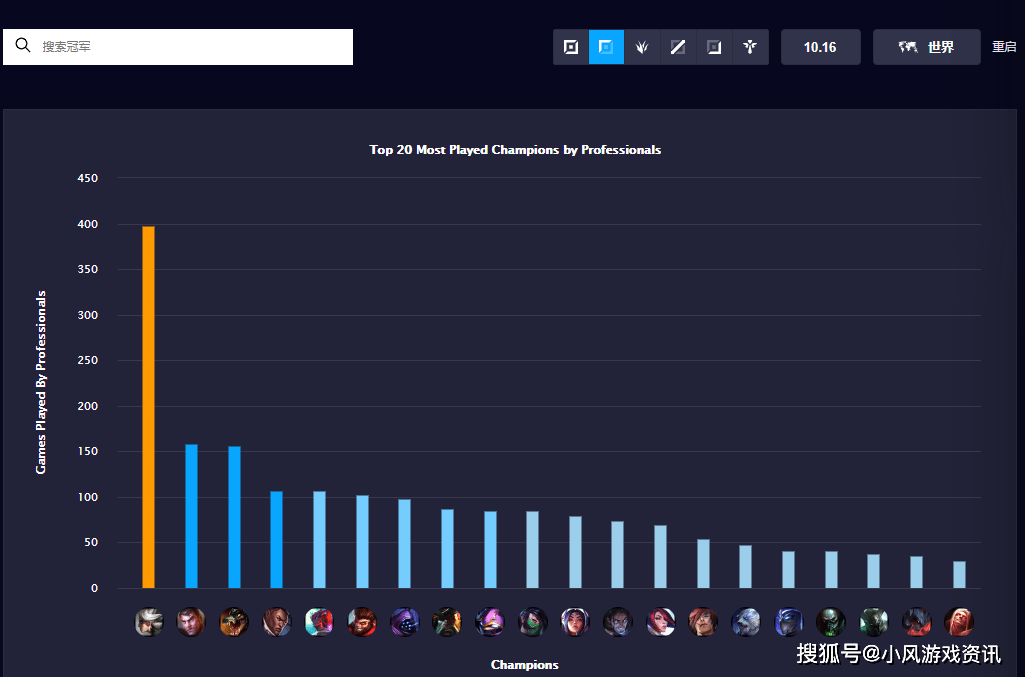Click the world map icon in region button
Screen dimensions: 1025x677
pos(908,47)
